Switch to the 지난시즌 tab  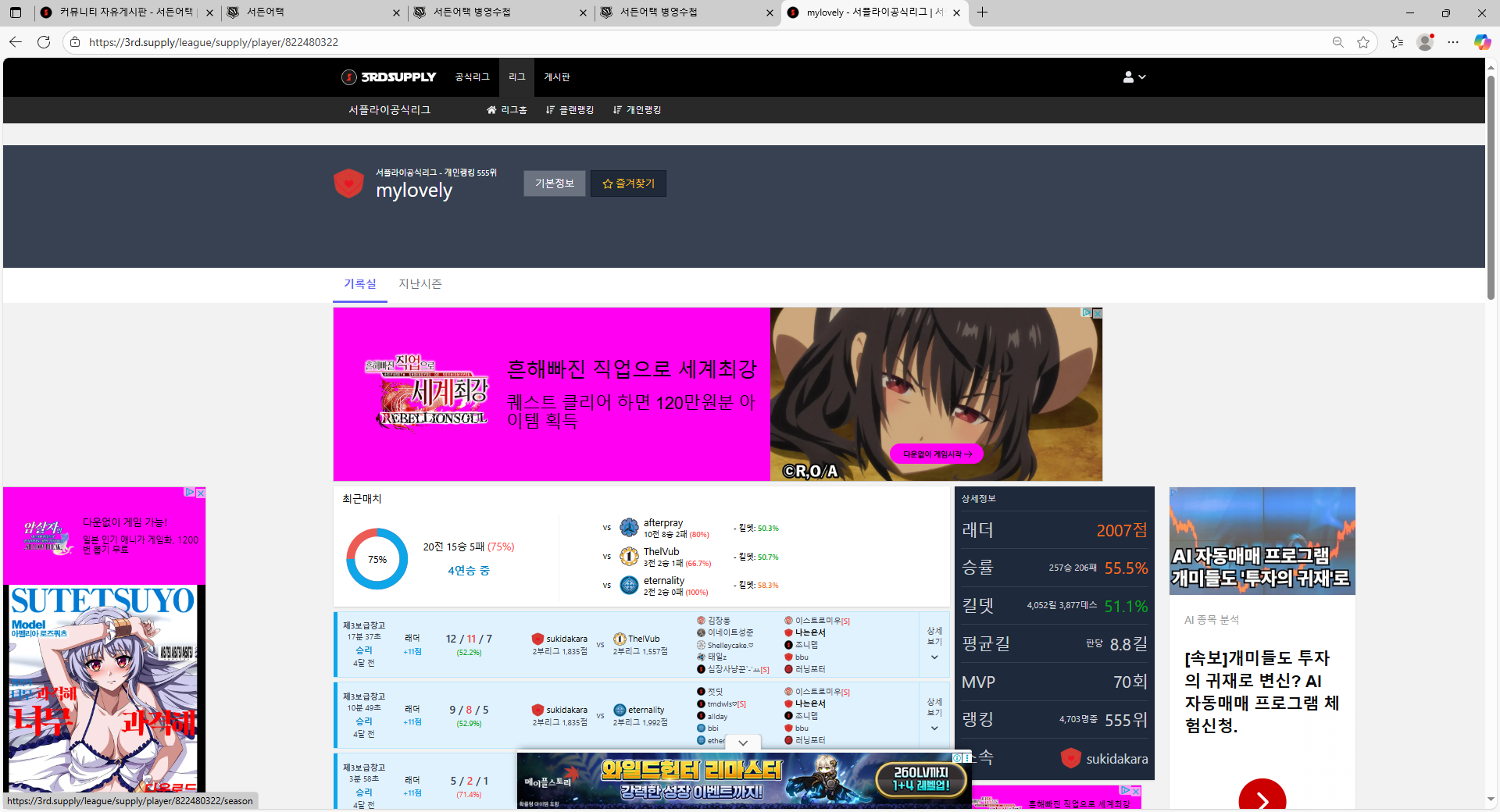pyautogui.click(x=420, y=283)
